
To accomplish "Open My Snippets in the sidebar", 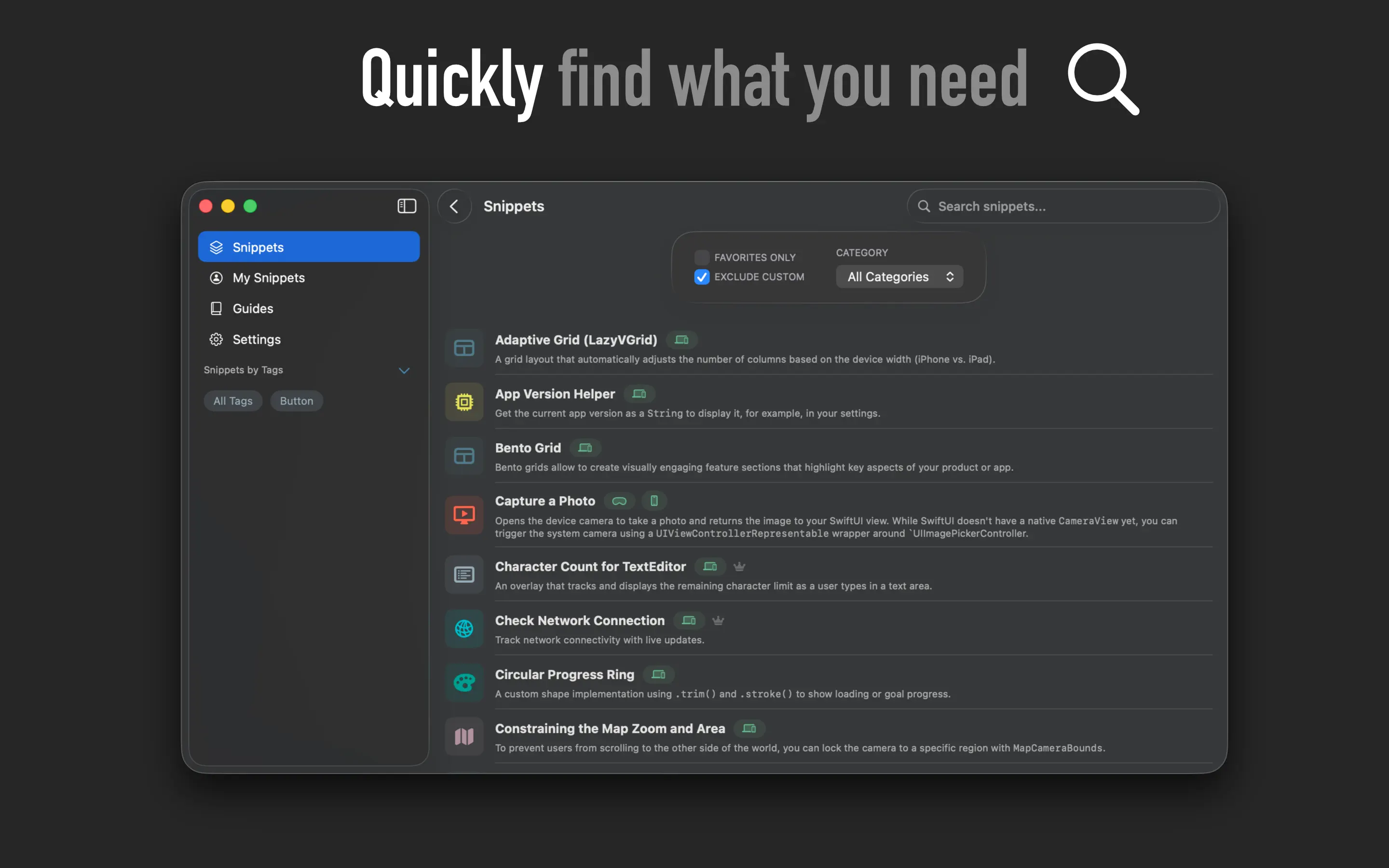I will [268, 278].
